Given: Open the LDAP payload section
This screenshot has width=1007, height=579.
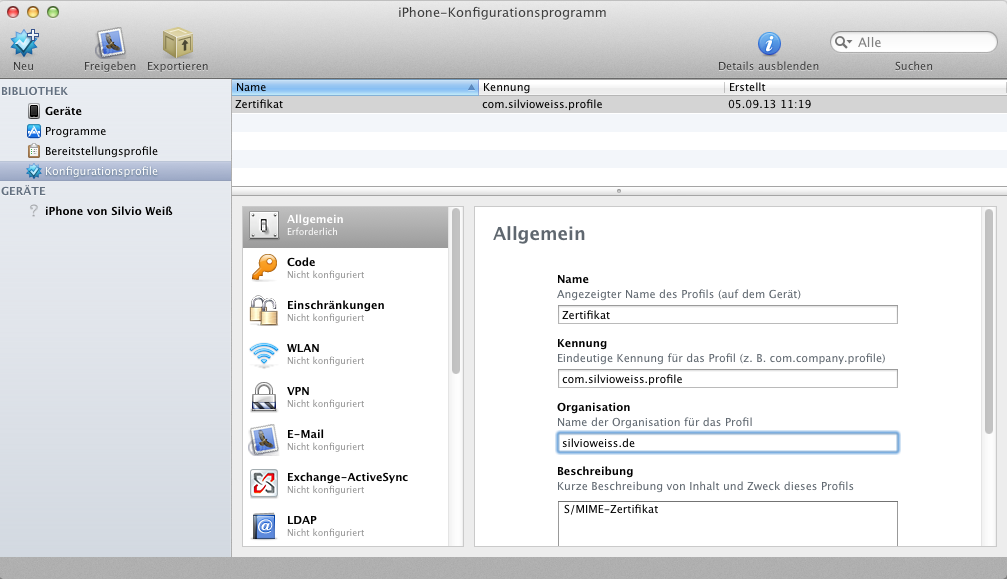Looking at the screenshot, I should pos(346,526).
